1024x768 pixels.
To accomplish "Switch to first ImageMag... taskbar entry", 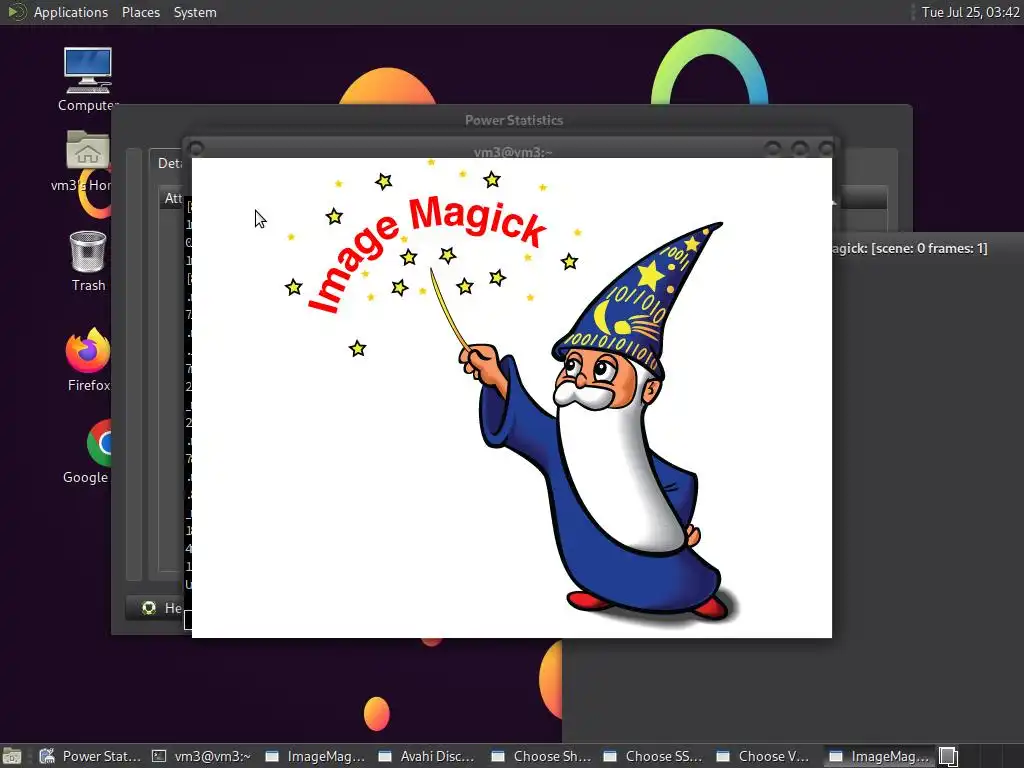I will click(x=315, y=756).
